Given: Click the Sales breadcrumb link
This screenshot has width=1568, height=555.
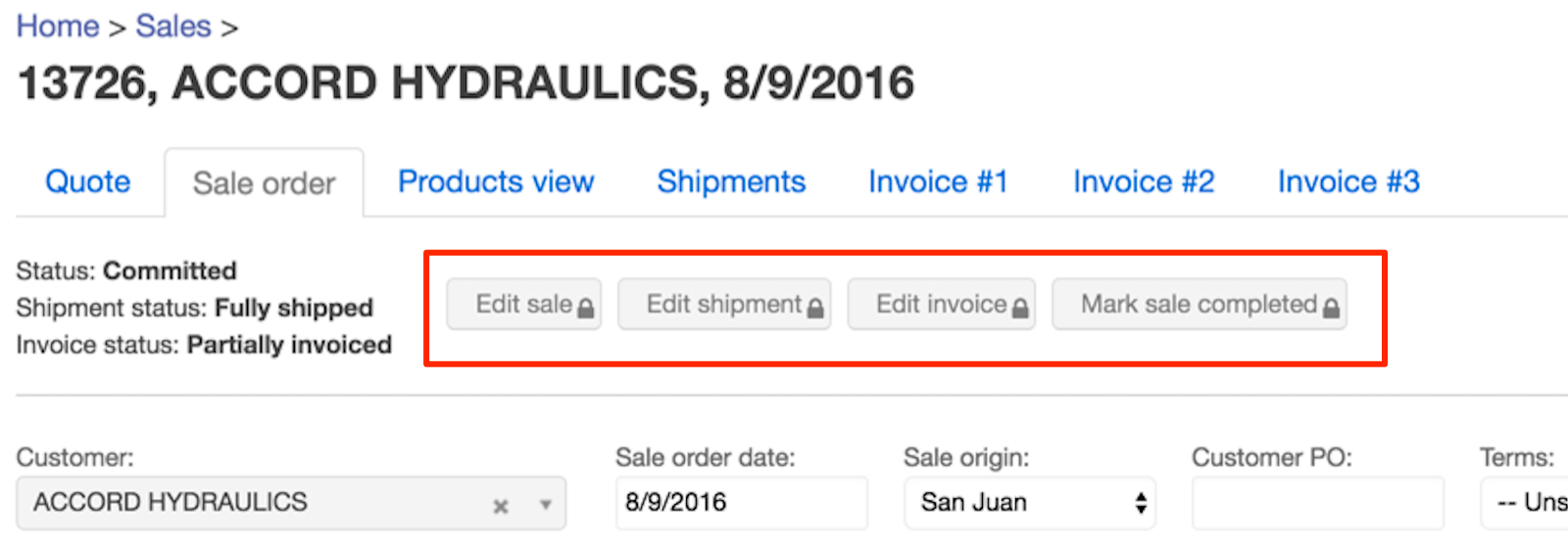Looking at the screenshot, I should click(x=173, y=26).
